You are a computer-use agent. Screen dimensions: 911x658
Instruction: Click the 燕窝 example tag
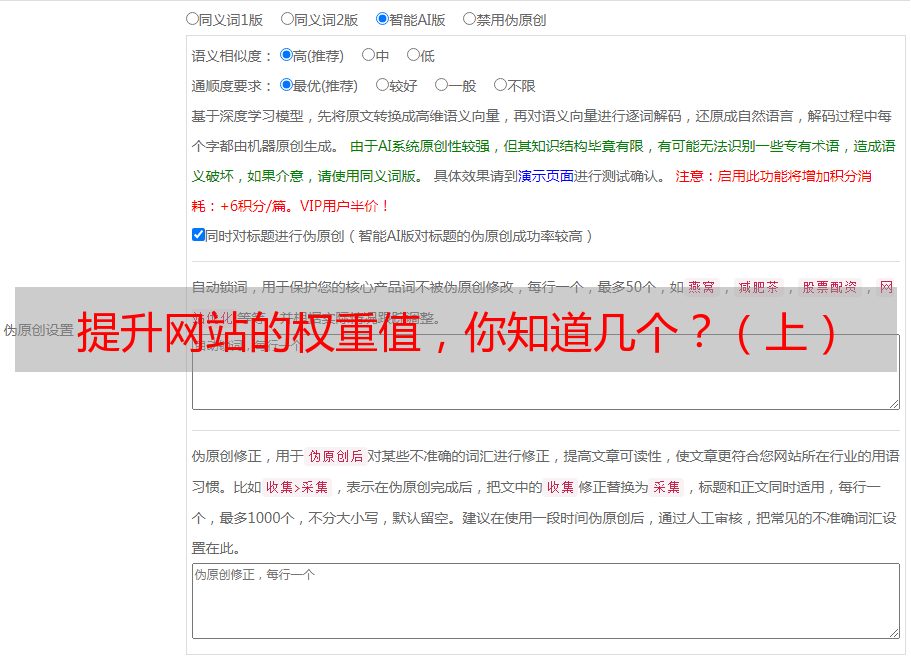[x=701, y=287]
